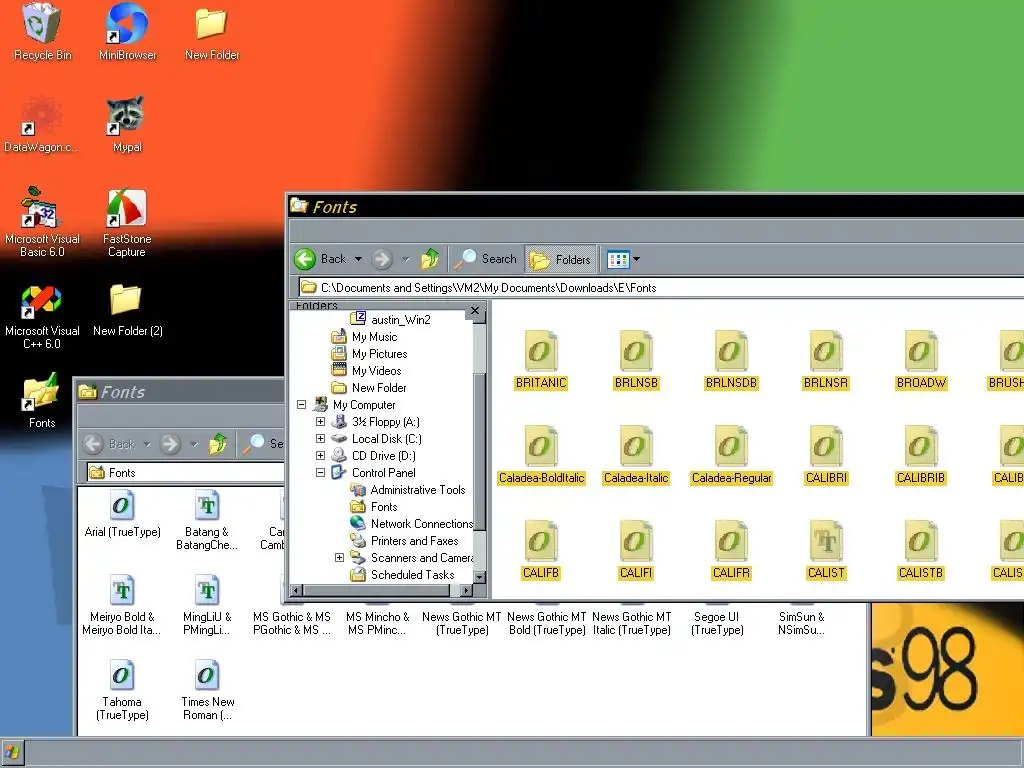This screenshot has height=768, width=1024.
Task: Select the FastStone Capture shortcut
Action: (127, 222)
